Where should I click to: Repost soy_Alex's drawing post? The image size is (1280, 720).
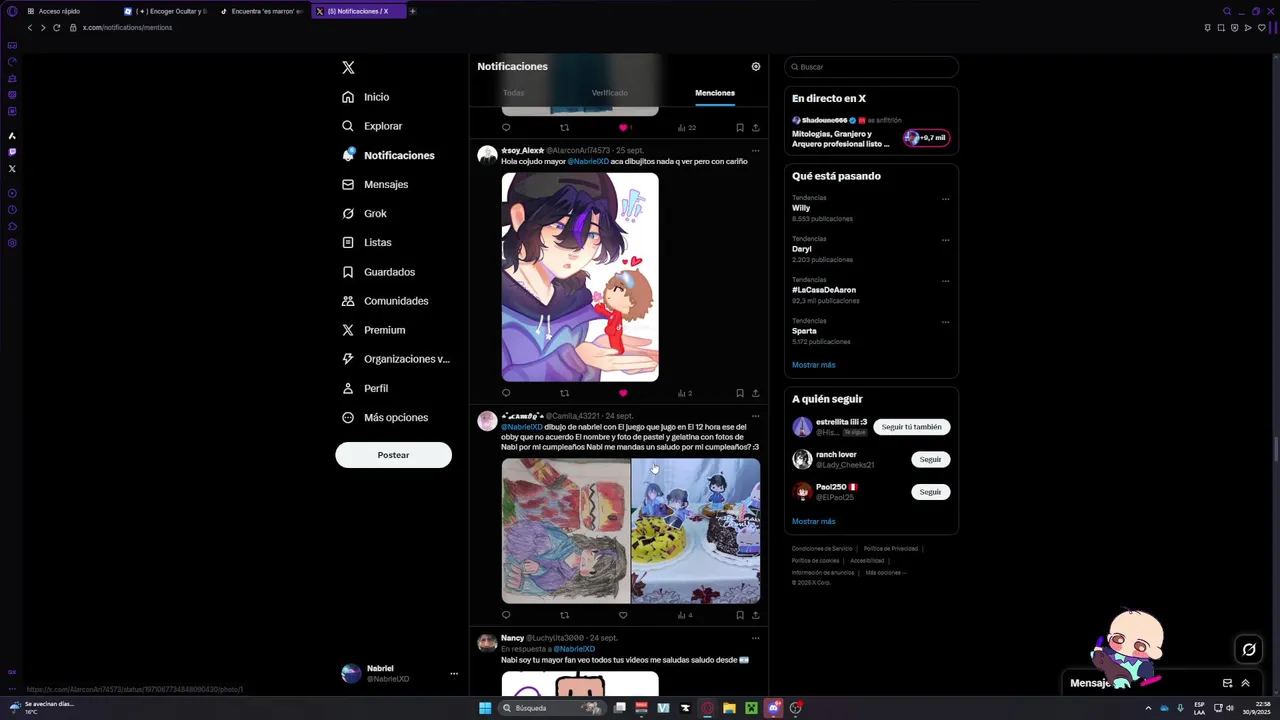(x=564, y=393)
